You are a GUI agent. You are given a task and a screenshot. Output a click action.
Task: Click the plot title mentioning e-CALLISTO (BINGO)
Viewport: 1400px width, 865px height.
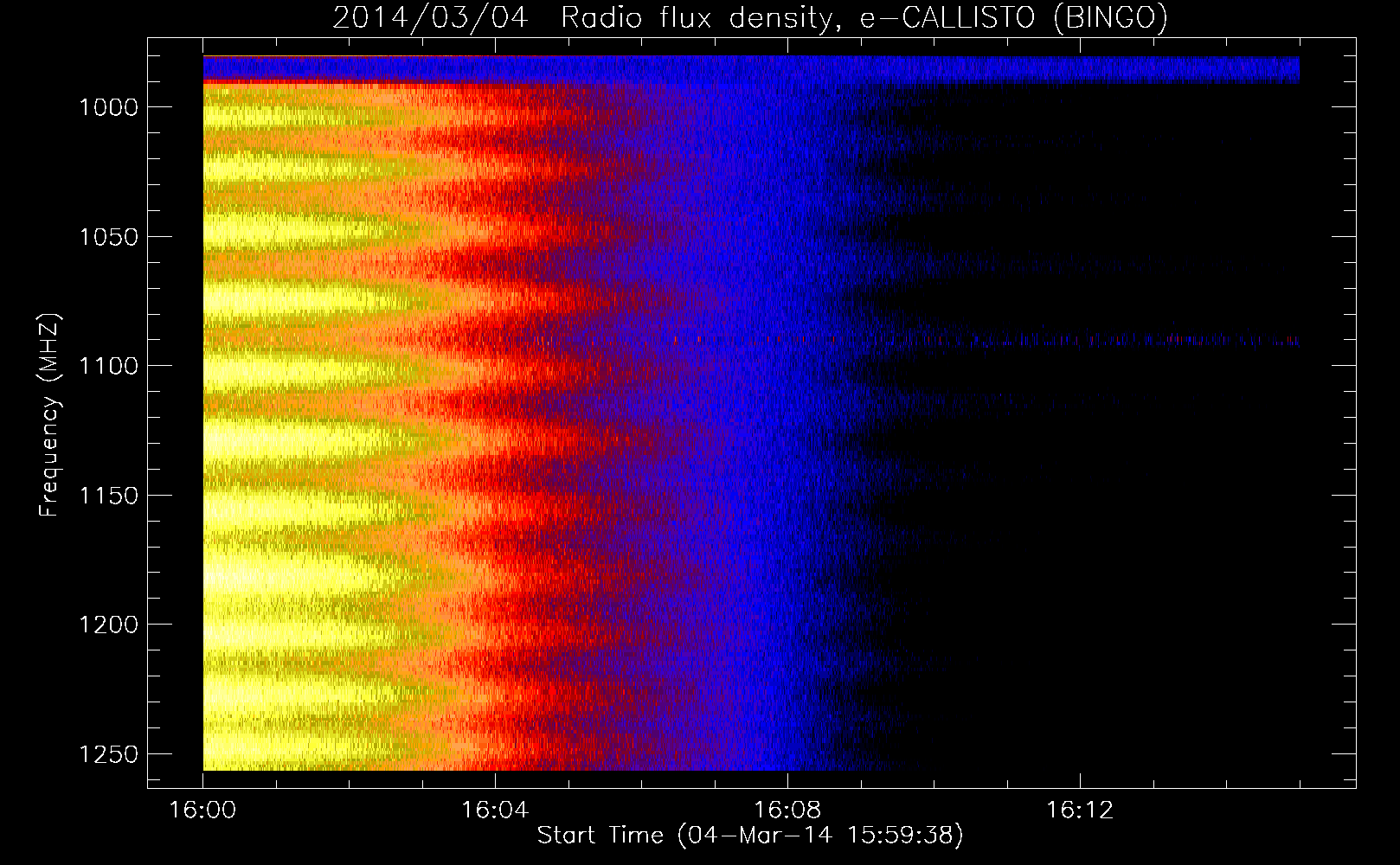pyautogui.click(x=750, y=17)
